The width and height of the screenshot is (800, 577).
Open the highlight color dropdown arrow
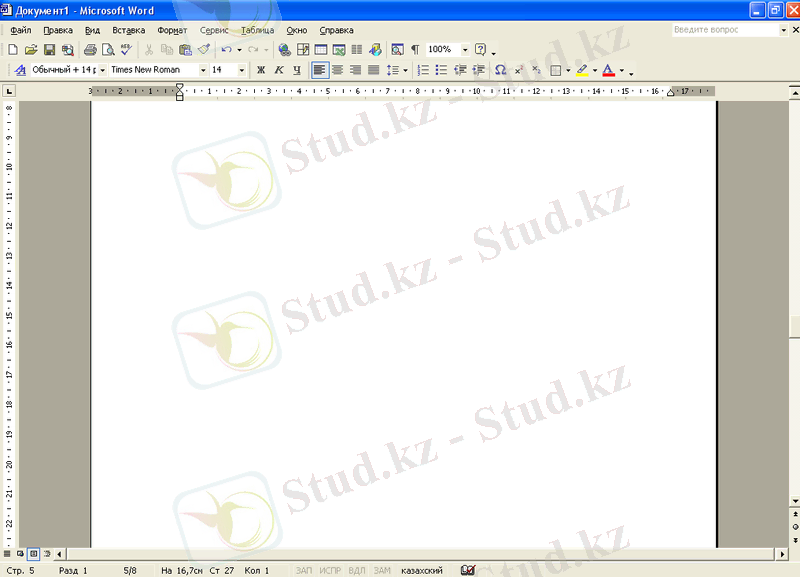[x=595, y=70]
